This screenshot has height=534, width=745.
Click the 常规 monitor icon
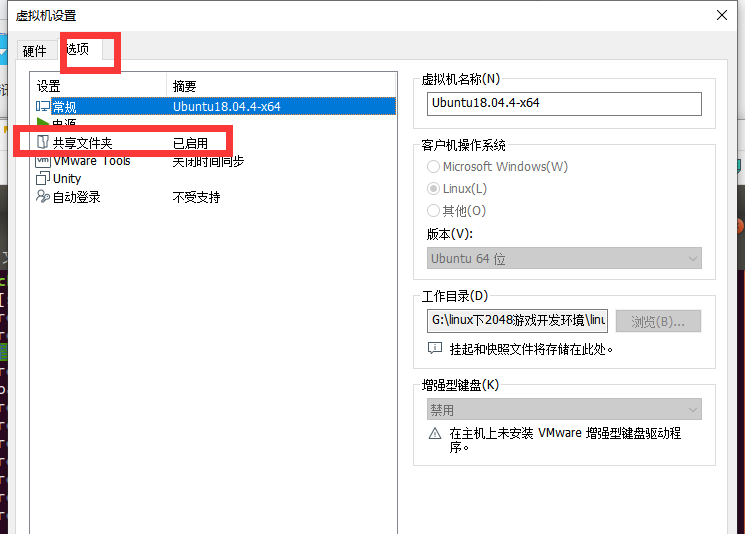43,106
